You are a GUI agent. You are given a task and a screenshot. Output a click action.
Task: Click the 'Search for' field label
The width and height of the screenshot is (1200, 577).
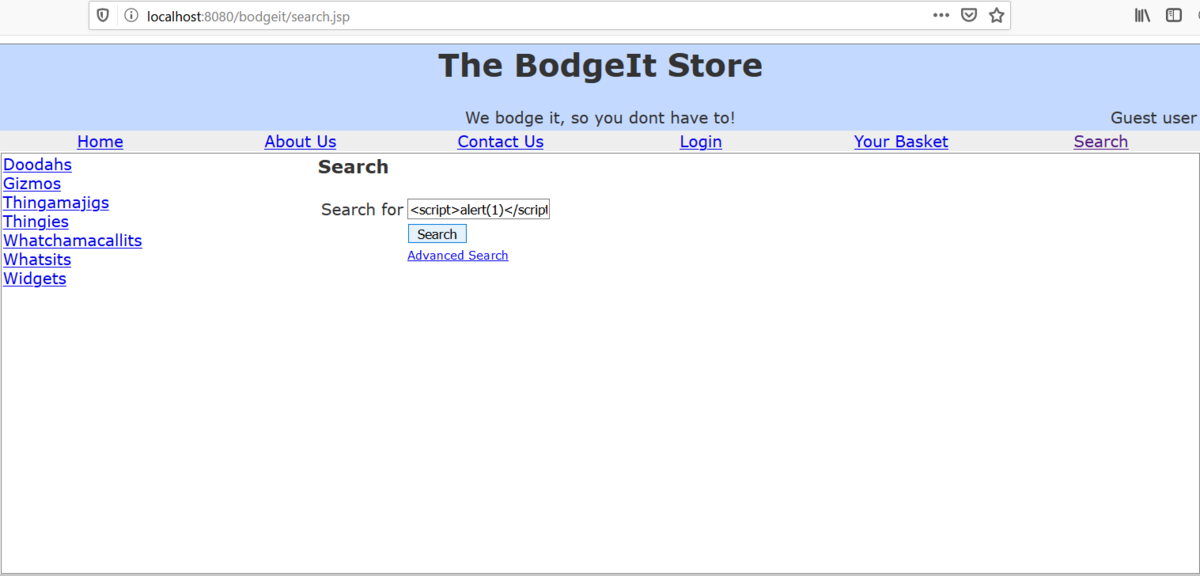(362, 210)
